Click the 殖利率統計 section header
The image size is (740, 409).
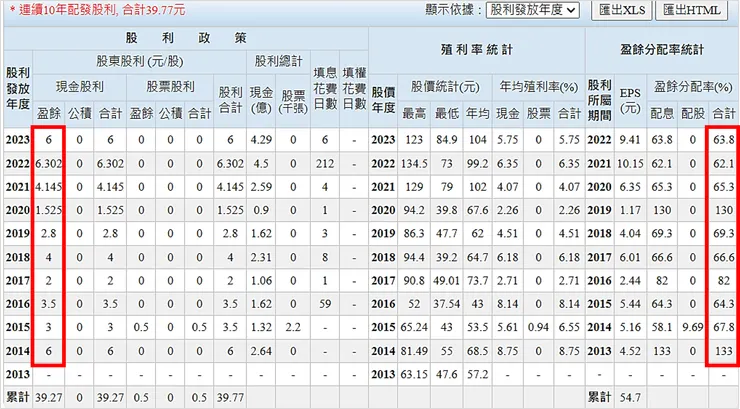coord(477,50)
